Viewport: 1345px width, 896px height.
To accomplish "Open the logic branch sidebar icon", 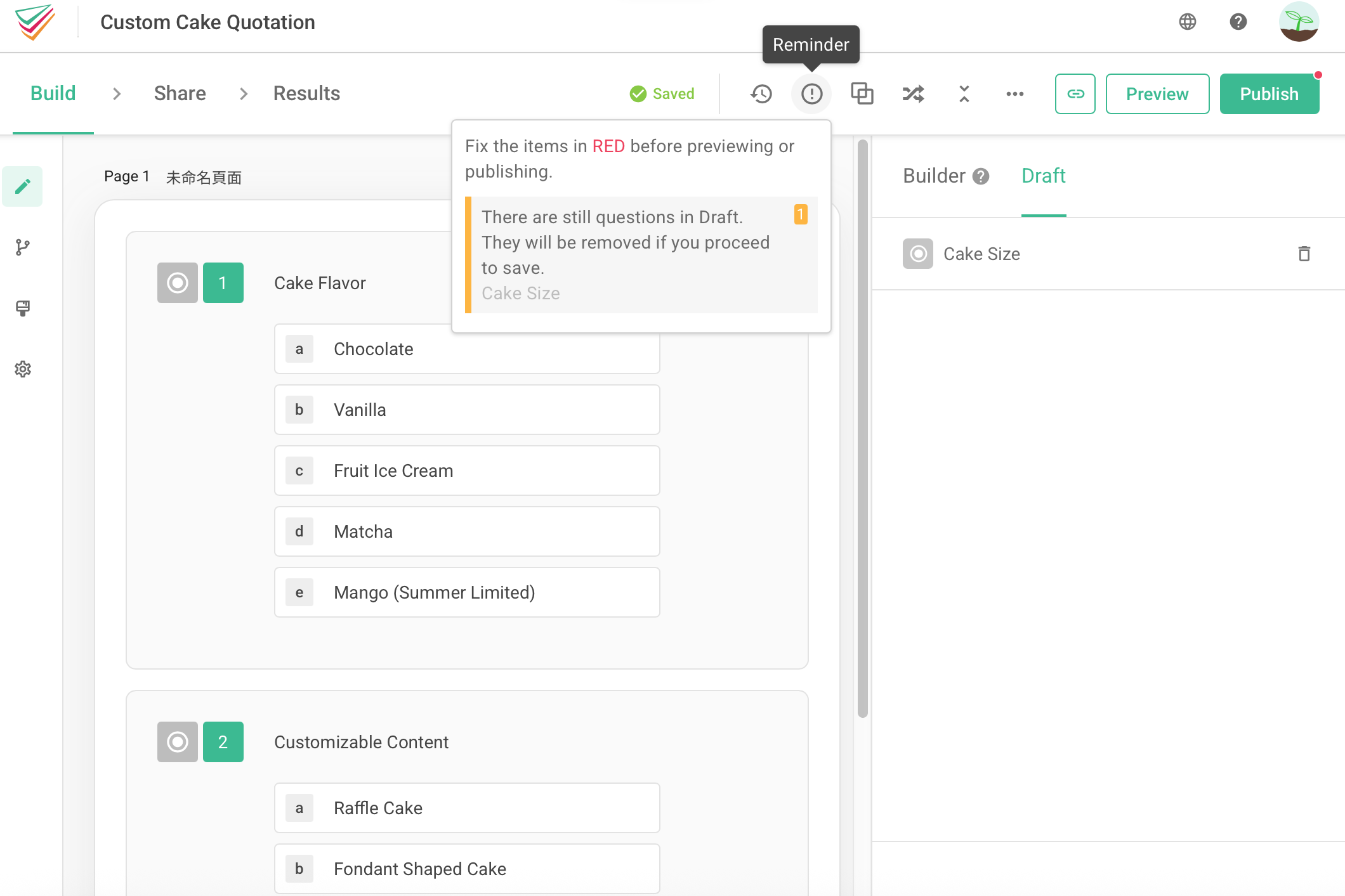I will (x=23, y=247).
